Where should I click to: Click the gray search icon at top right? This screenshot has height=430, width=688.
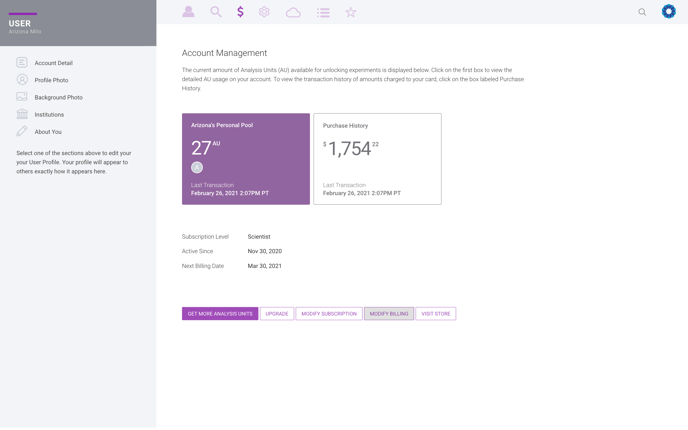pyautogui.click(x=642, y=12)
